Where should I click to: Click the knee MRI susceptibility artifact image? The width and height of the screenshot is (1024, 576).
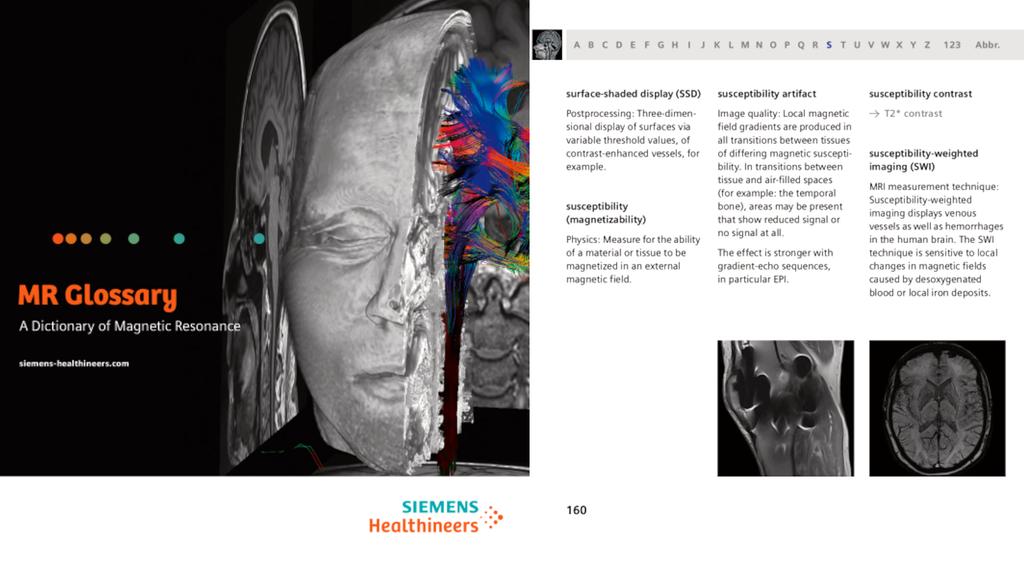pyautogui.click(x=785, y=407)
